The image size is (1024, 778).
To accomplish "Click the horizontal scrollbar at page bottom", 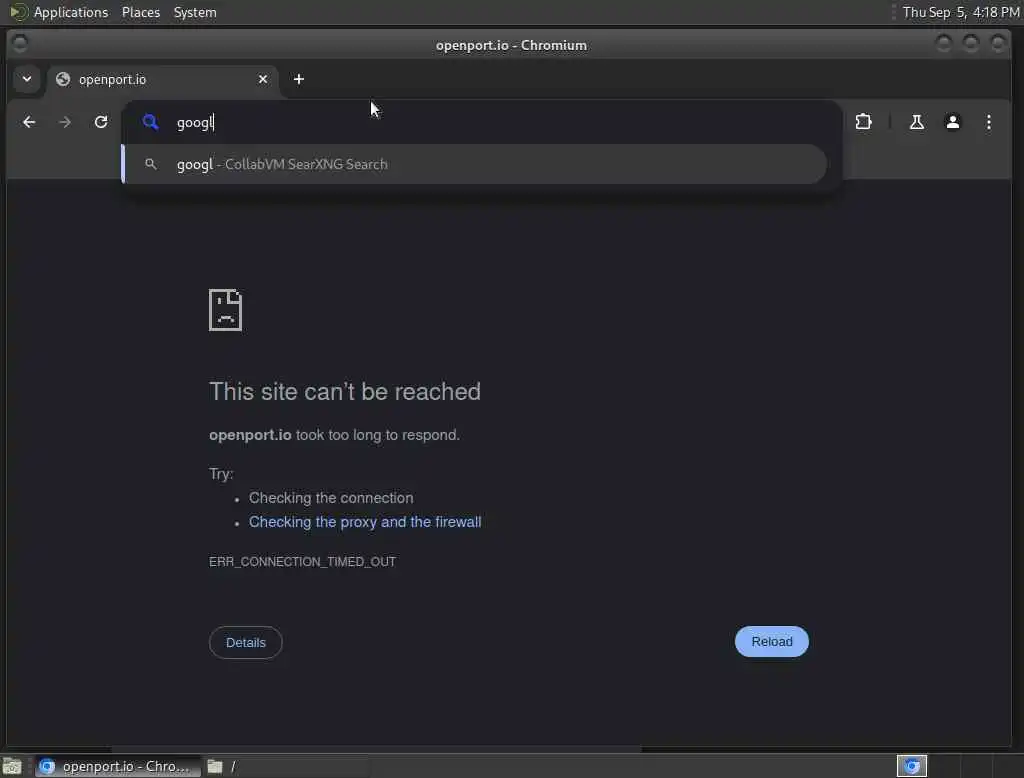I will 376,749.
